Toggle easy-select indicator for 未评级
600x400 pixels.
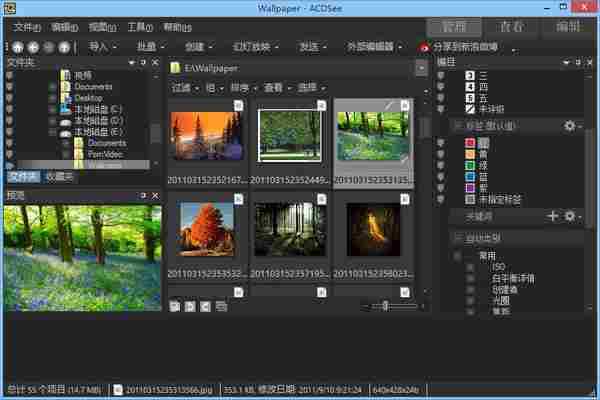pyautogui.click(x=441, y=109)
